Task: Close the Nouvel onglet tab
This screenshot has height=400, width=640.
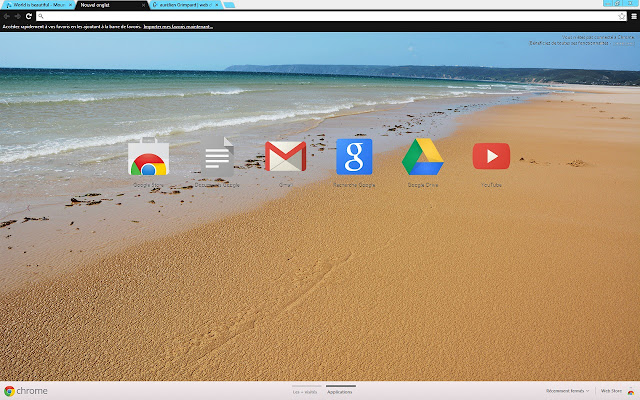Action: [x=143, y=5]
